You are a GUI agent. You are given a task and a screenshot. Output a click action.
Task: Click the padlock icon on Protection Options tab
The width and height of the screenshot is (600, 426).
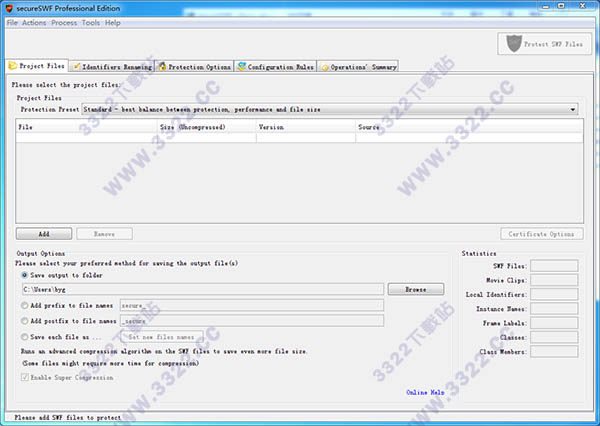163,67
